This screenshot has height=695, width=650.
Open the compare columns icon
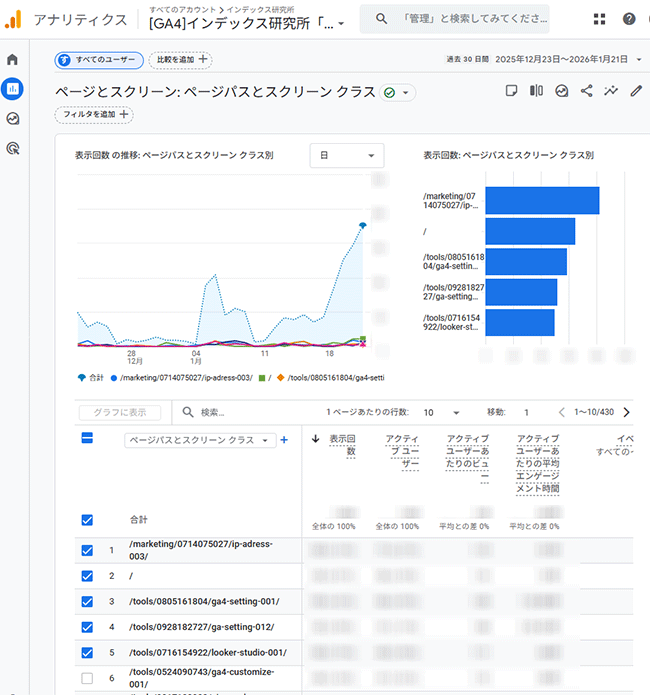point(536,91)
